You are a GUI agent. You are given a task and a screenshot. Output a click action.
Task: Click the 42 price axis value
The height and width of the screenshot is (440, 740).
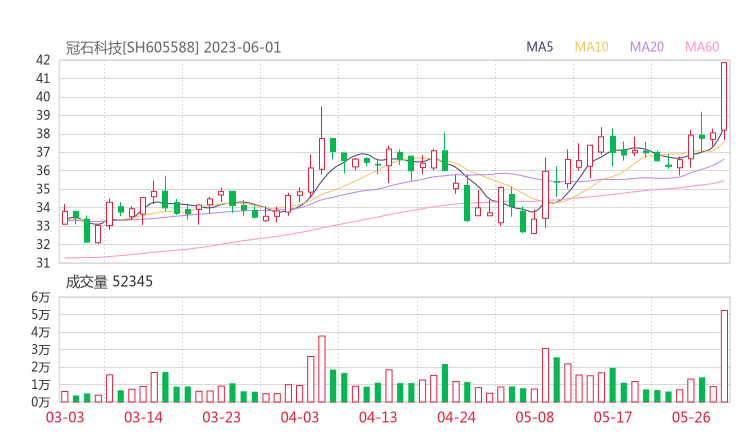pos(43,60)
